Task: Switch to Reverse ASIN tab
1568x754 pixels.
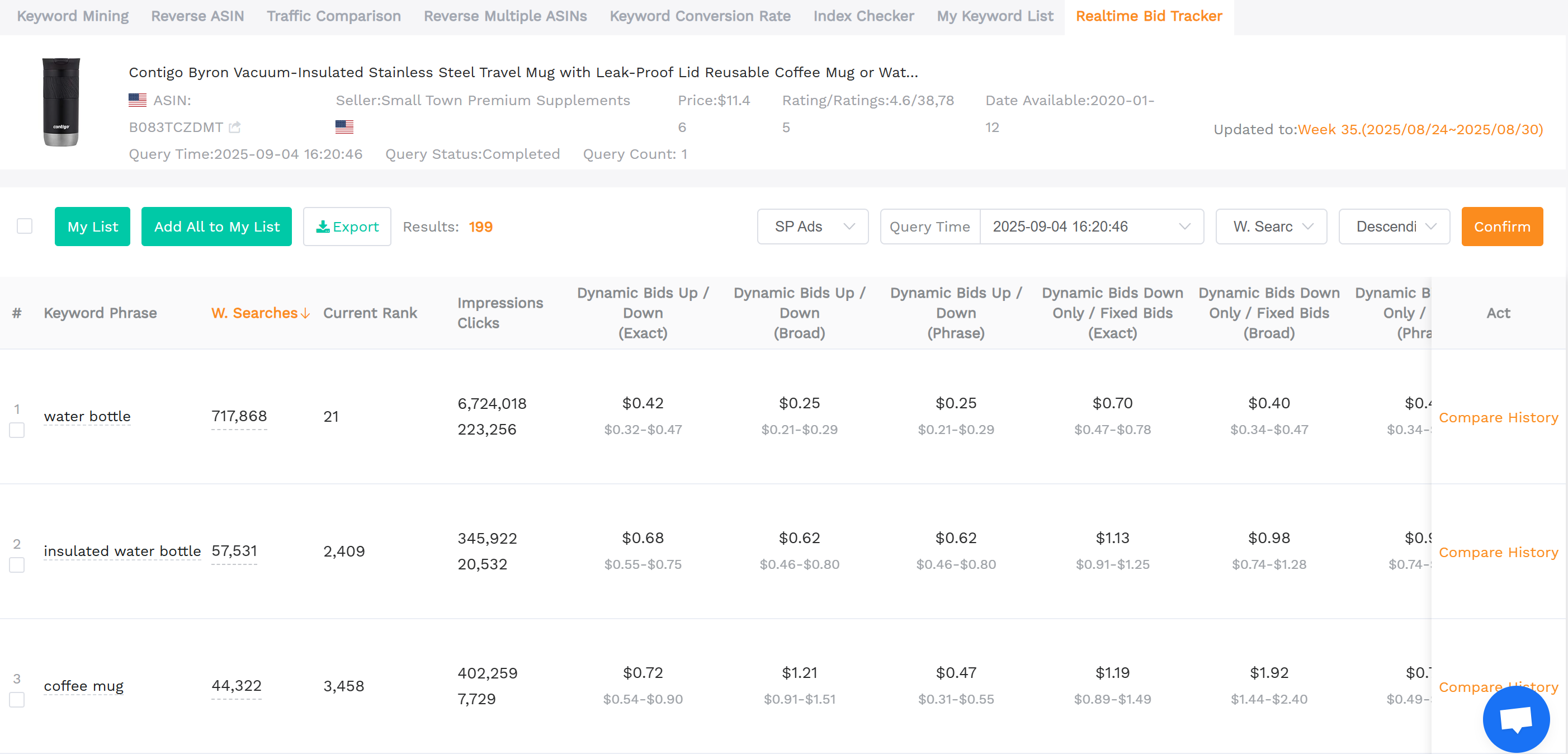Action: coord(197,16)
